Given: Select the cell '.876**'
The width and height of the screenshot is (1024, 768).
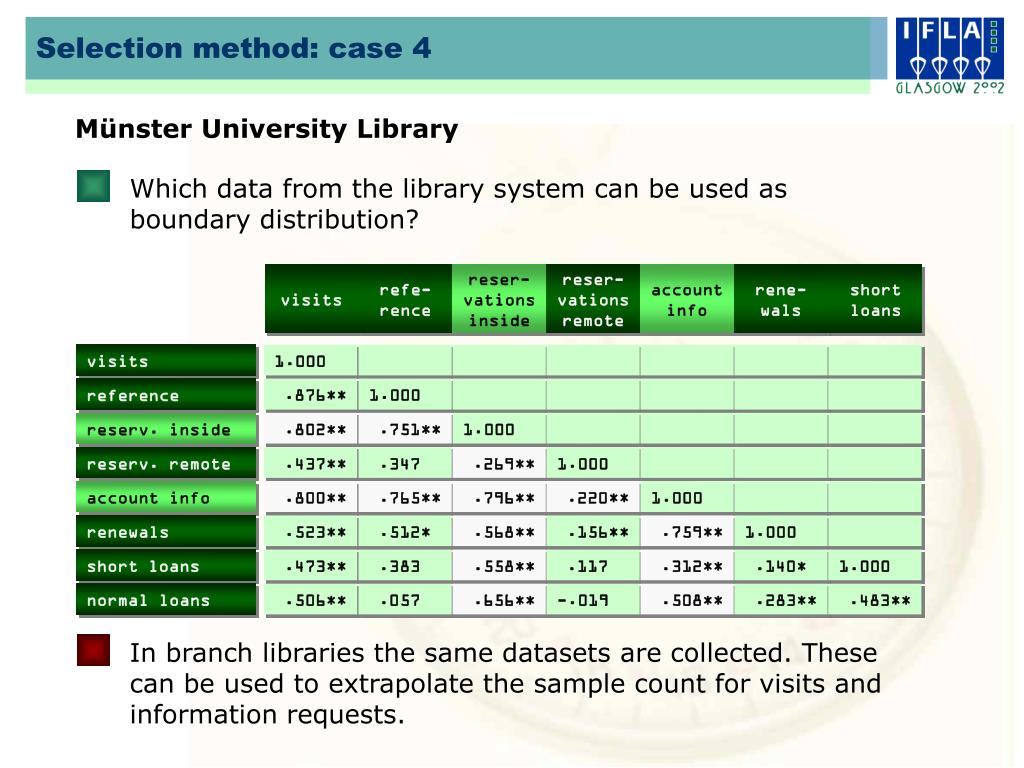Looking at the screenshot, I should (x=312, y=396).
